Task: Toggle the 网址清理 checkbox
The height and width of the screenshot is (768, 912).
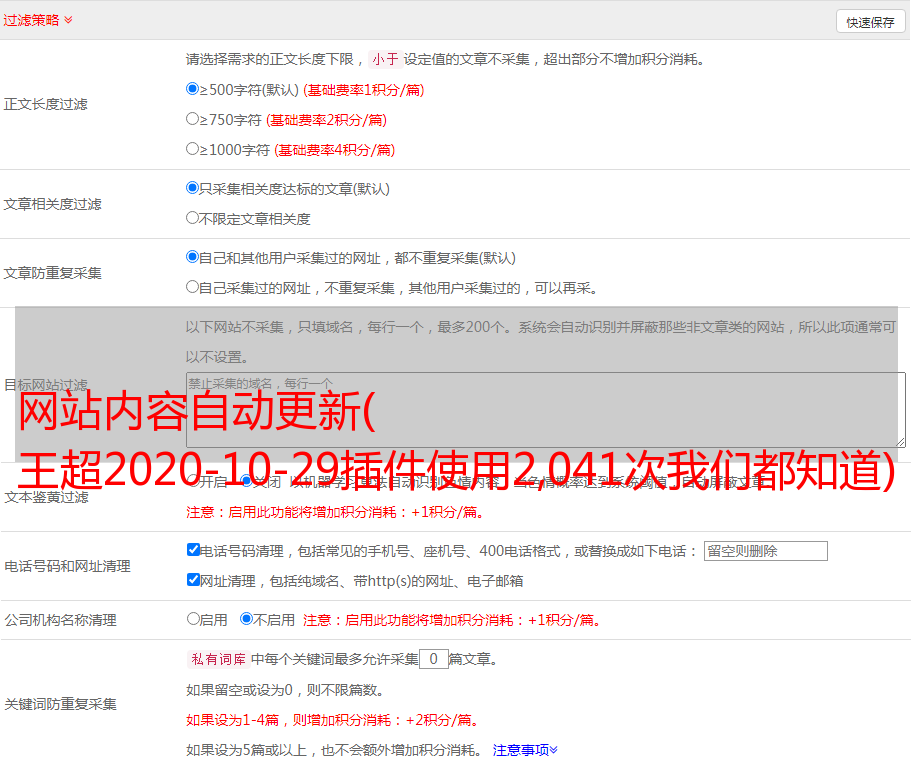Action: [x=193, y=580]
